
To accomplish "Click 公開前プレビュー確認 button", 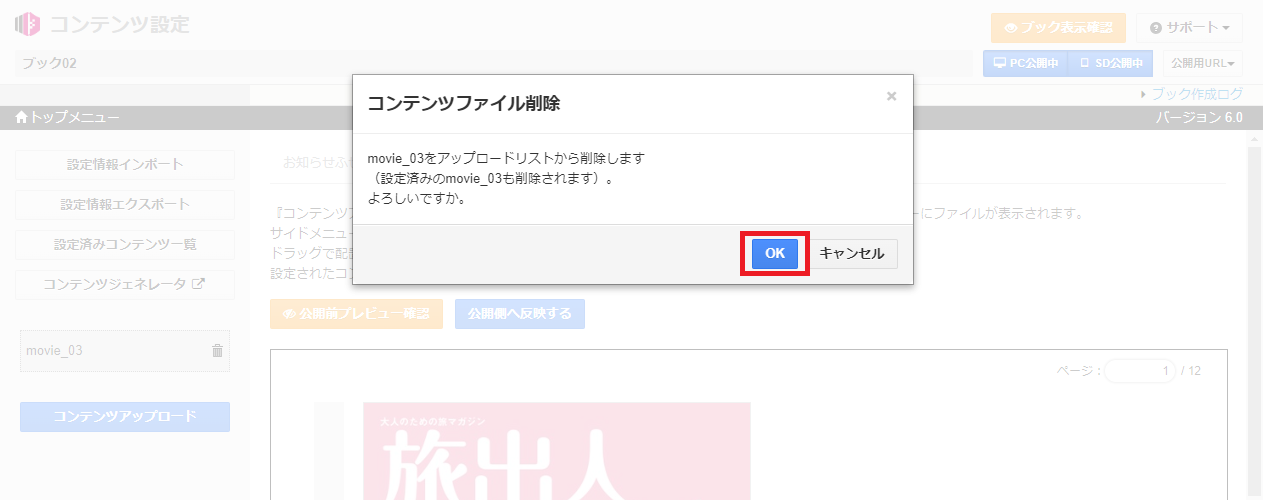I will 355,314.
